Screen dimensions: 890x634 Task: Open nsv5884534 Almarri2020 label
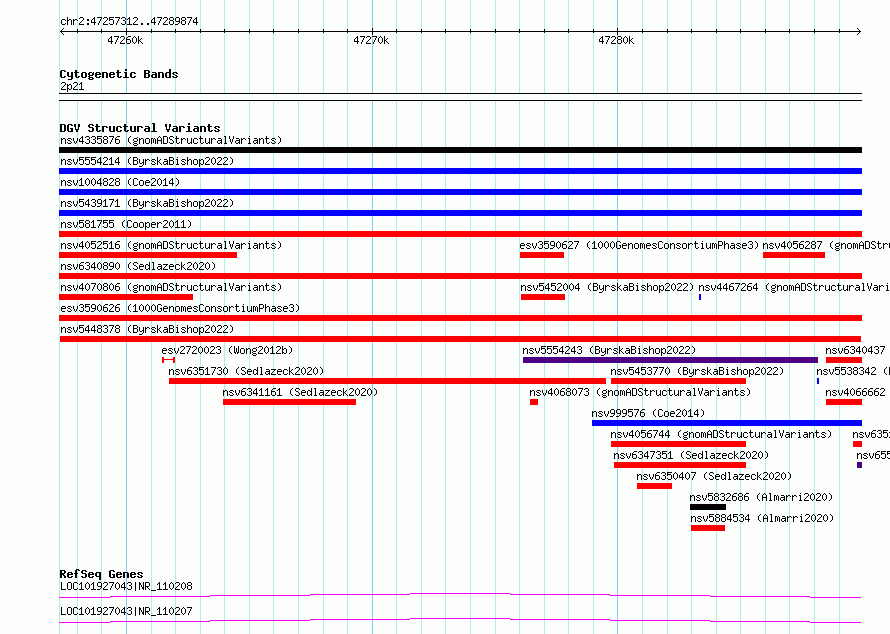[x=762, y=518]
